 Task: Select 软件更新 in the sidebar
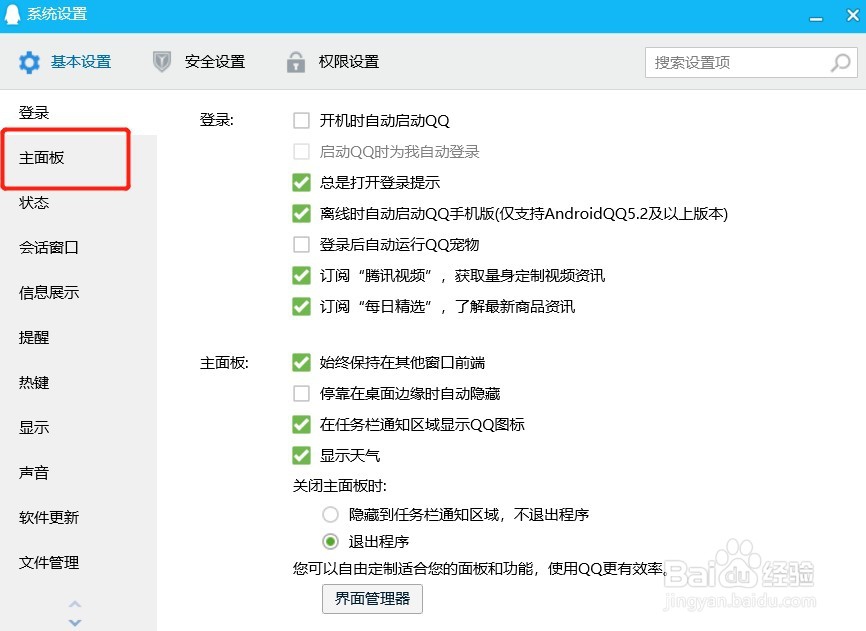pyautogui.click(x=49, y=517)
